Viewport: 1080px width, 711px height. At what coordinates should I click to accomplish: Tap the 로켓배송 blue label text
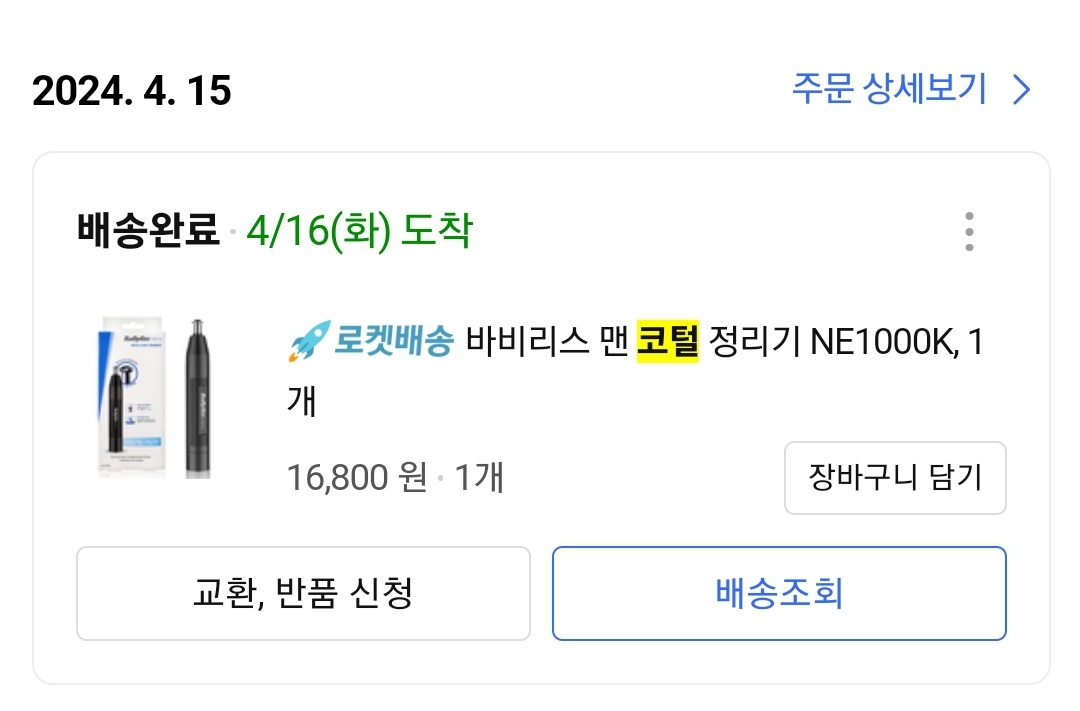tap(392, 343)
